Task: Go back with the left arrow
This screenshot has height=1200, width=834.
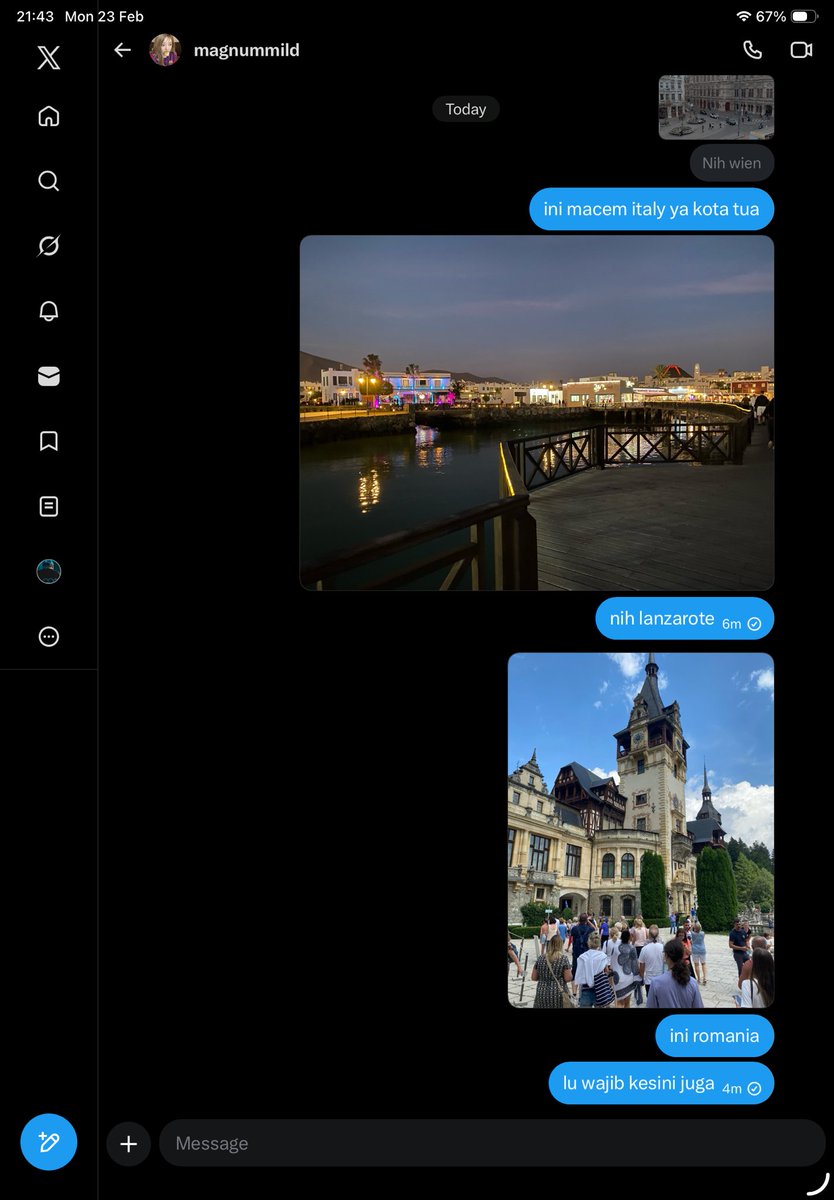Action: click(122, 50)
